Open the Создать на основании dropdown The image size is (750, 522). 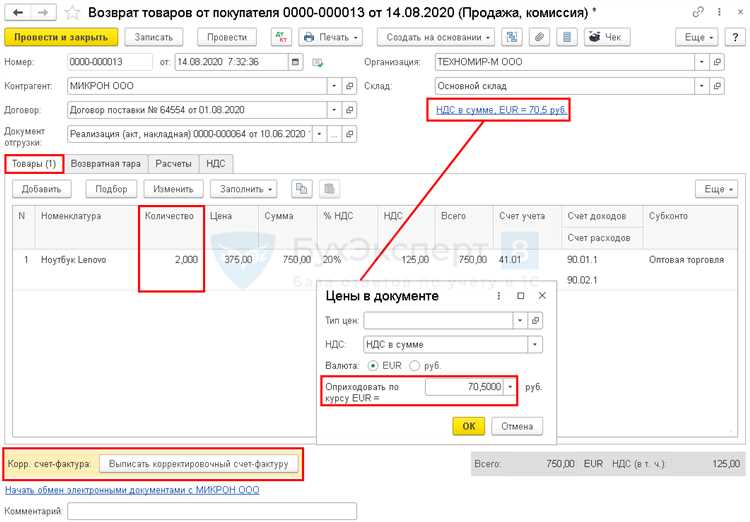(436, 37)
